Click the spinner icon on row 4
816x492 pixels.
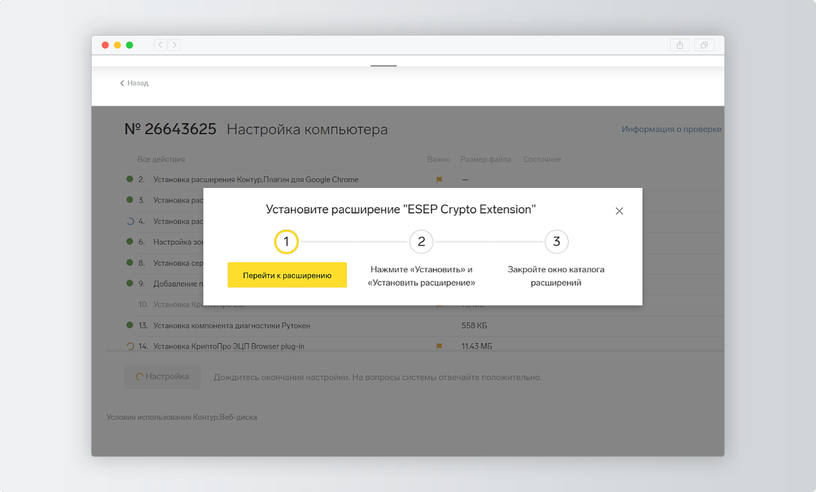130,221
